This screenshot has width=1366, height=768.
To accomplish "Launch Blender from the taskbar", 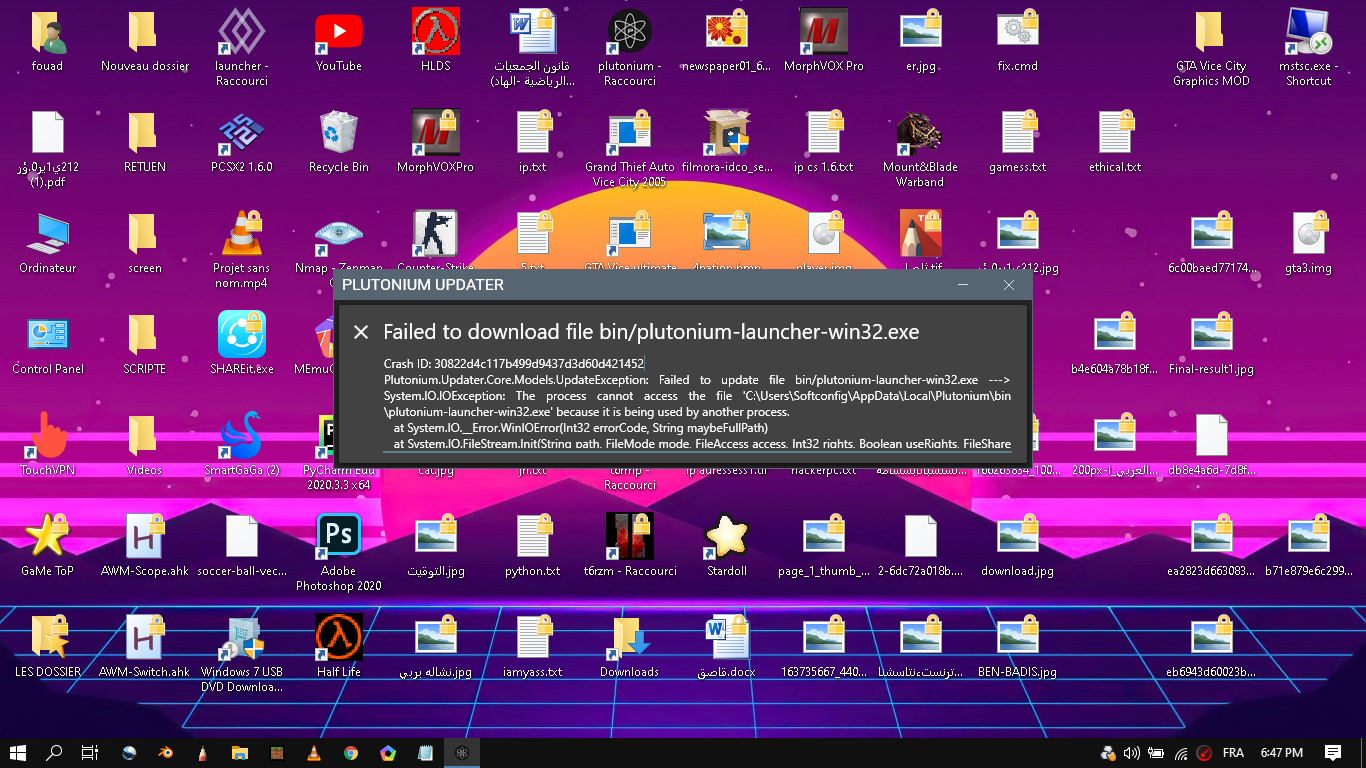I will coord(165,753).
